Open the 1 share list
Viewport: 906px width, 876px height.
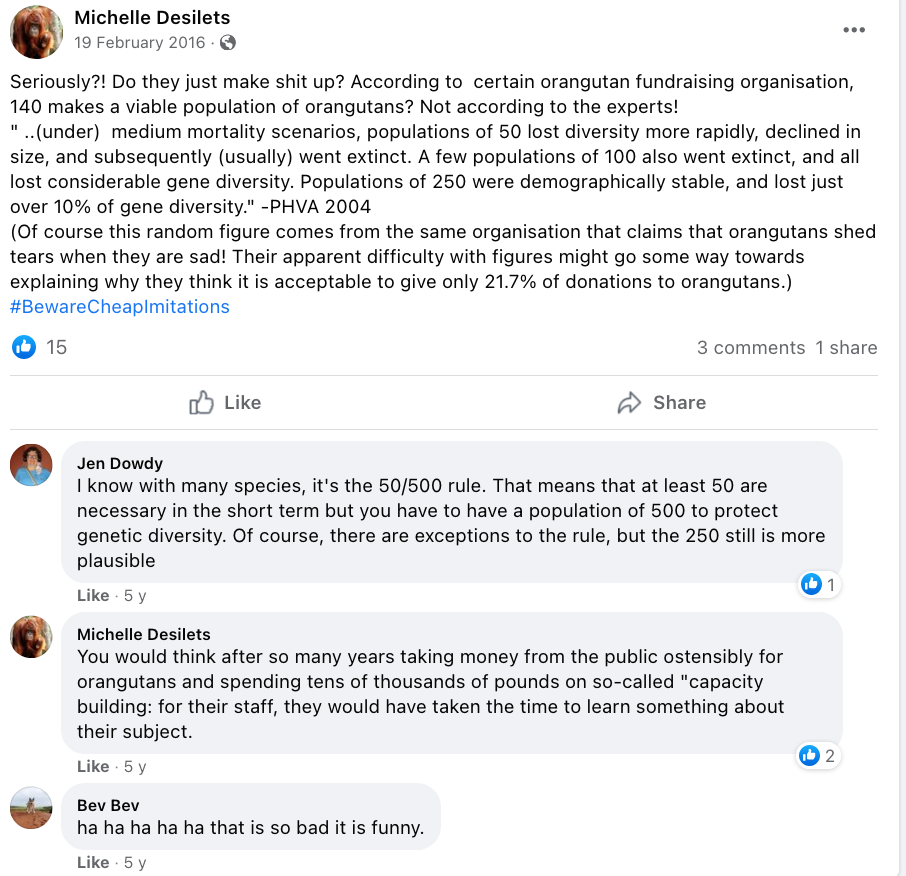847,347
